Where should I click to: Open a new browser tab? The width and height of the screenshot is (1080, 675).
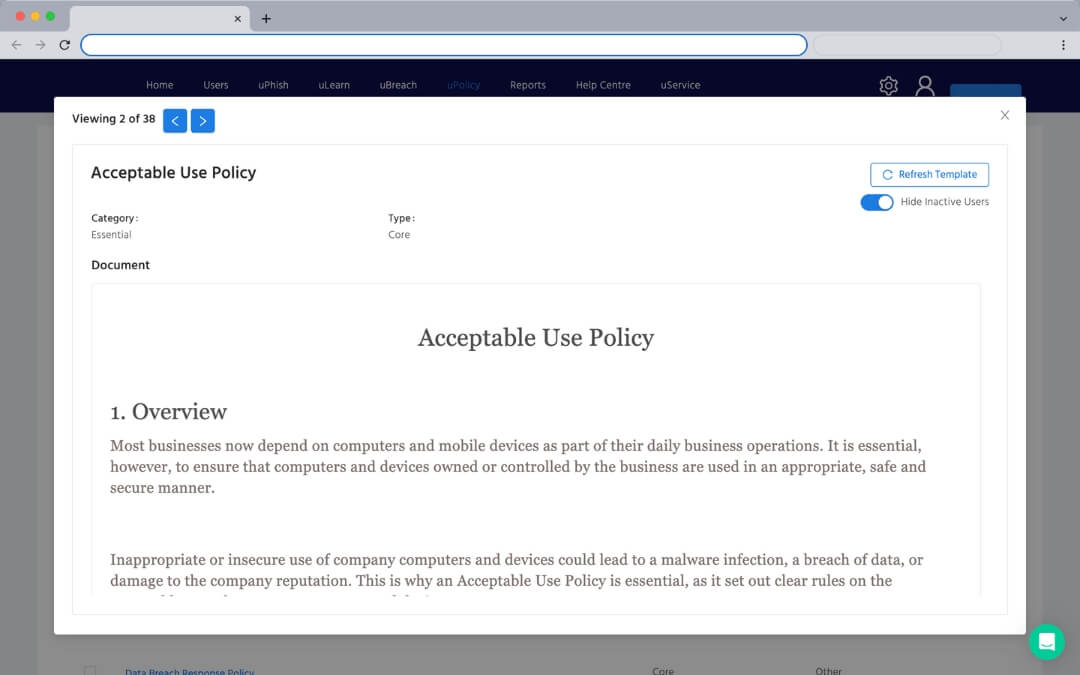(x=266, y=19)
